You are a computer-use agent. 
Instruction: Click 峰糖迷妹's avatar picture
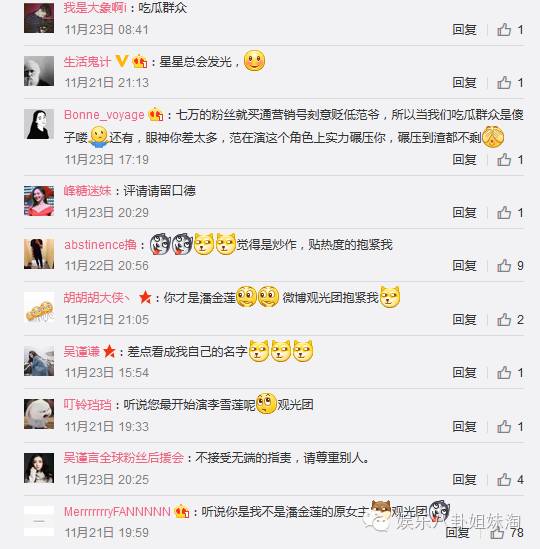click(39, 201)
